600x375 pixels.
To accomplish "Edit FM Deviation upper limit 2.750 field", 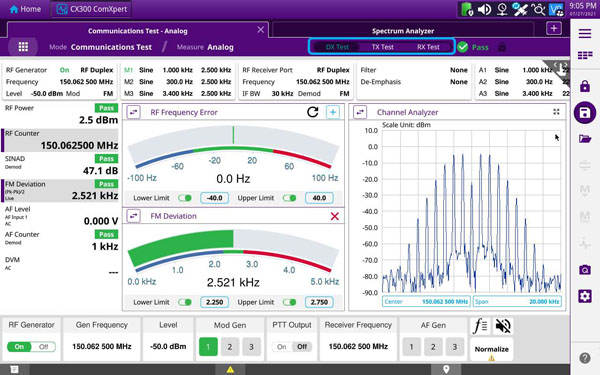I will (319, 302).
